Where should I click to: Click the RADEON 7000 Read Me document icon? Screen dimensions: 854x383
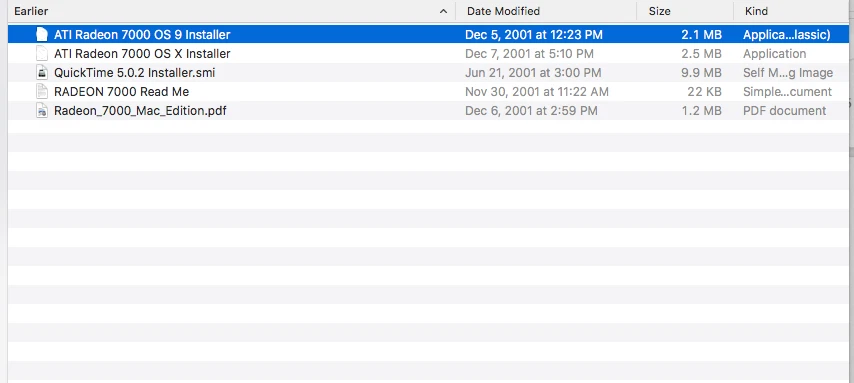[41, 92]
